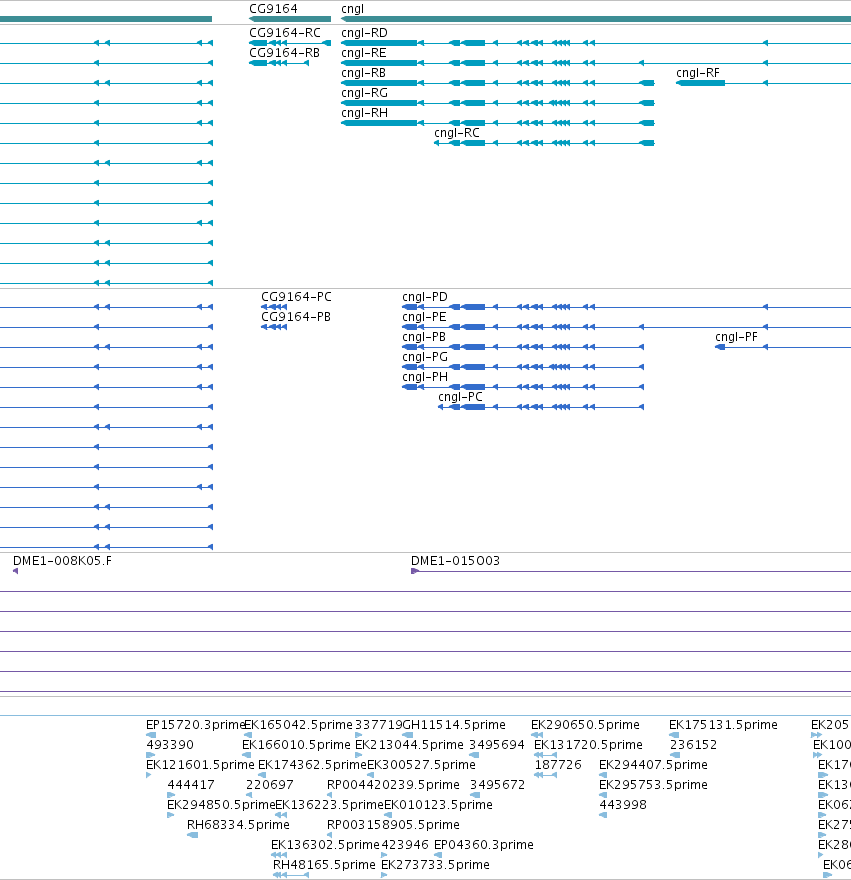Click the 493390 feature label

[x=170, y=745]
